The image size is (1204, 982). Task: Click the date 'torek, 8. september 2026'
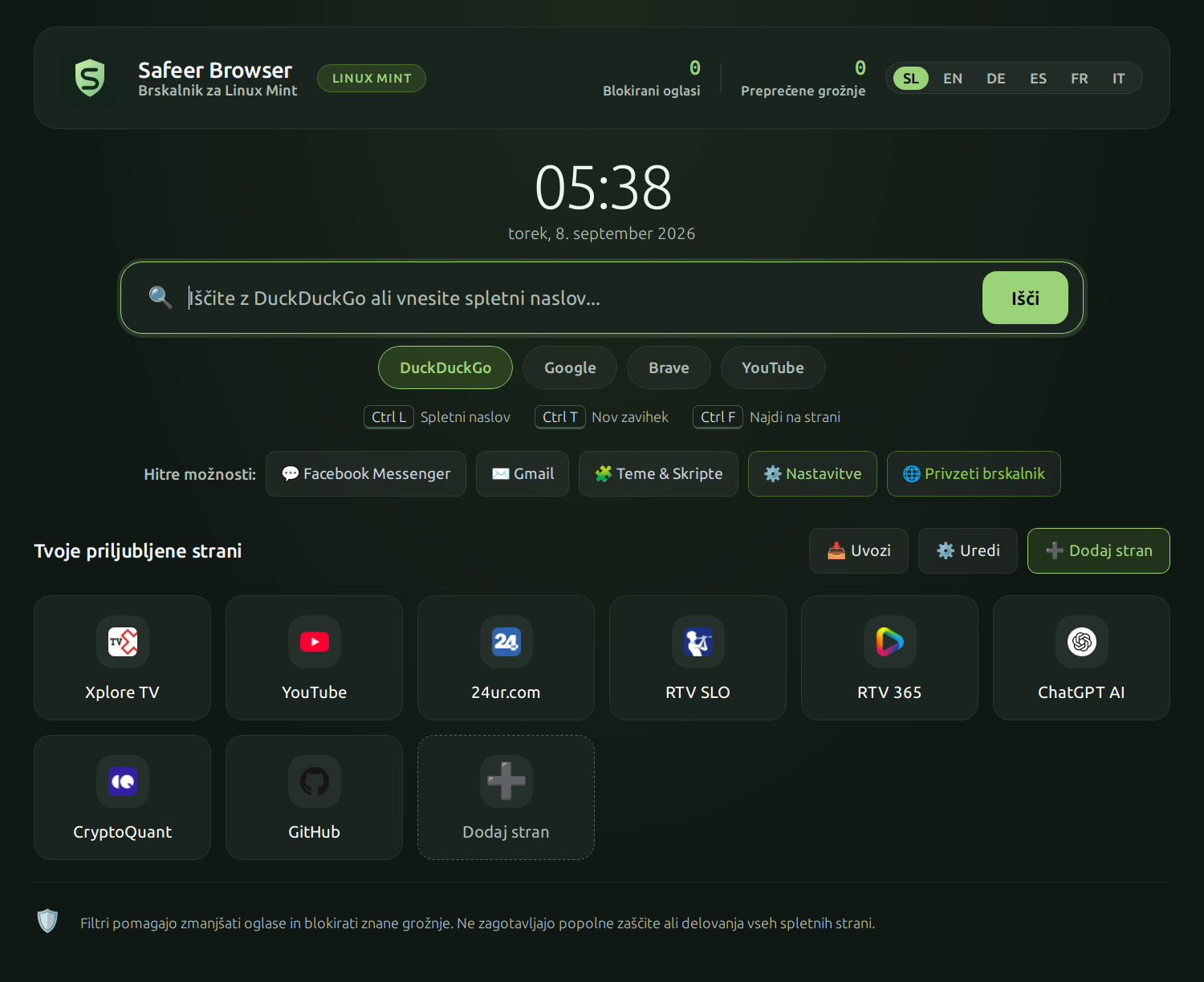tap(602, 233)
